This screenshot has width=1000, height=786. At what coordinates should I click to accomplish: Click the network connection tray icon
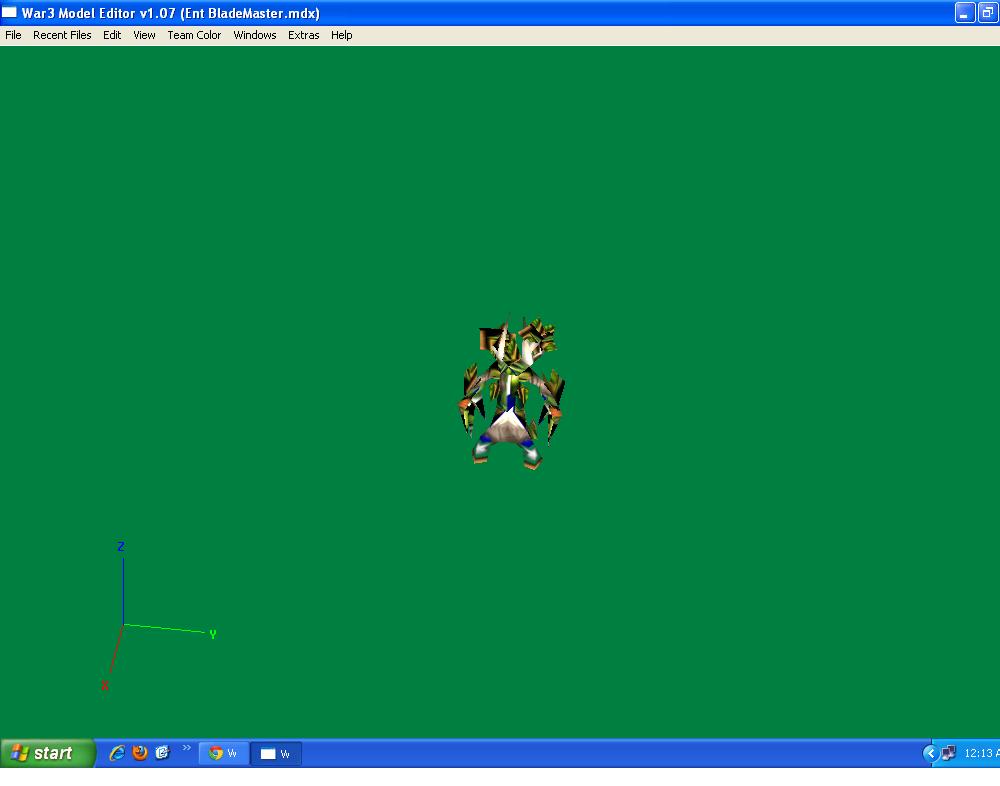(x=949, y=753)
